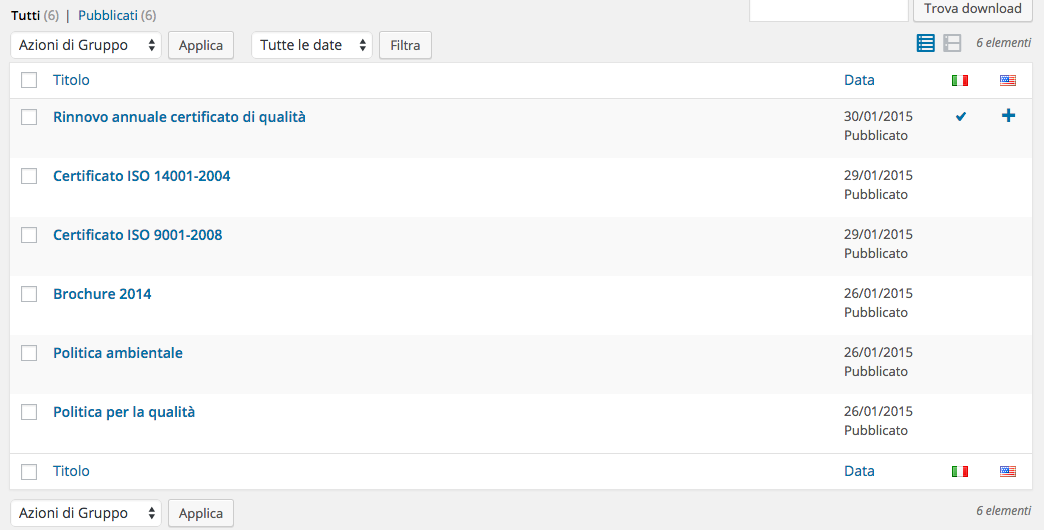Sort by Data column header

click(859, 80)
